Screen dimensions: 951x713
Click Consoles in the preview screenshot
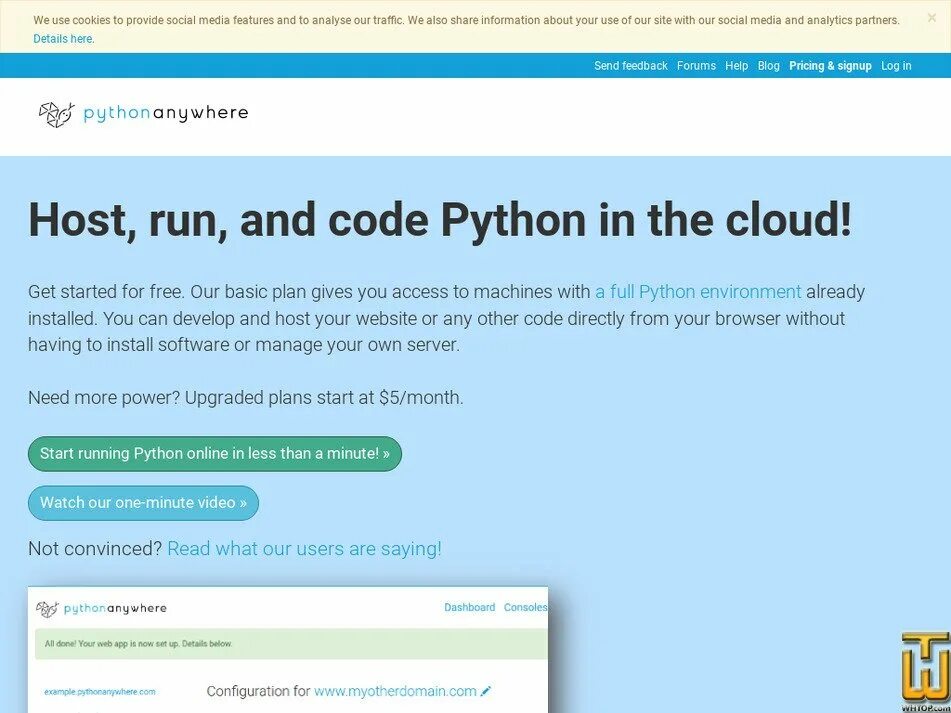(525, 608)
